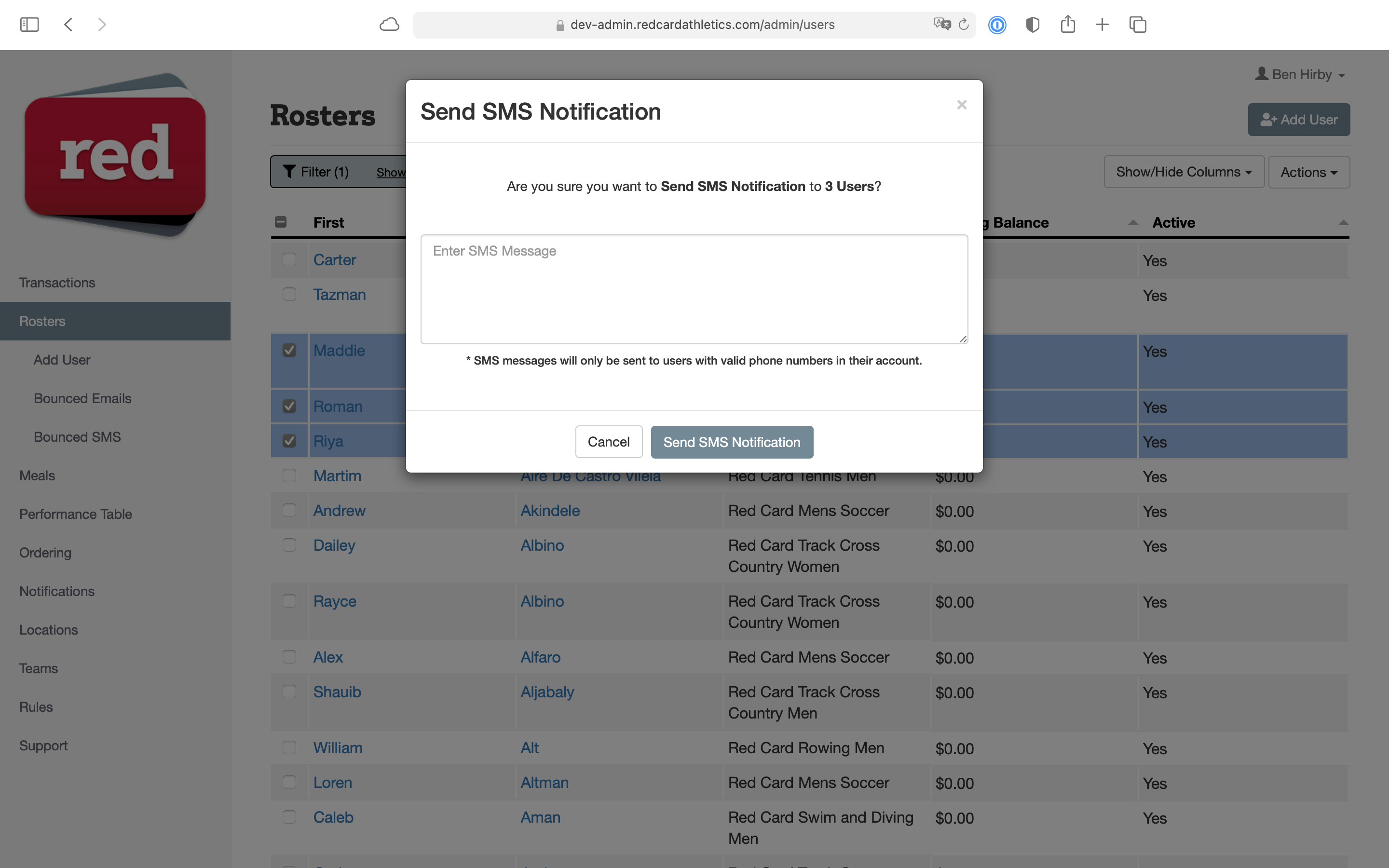Image resolution: width=1389 pixels, height=868 pixels.
Task: Open the Loren user link
Action: tap(332, 783)
